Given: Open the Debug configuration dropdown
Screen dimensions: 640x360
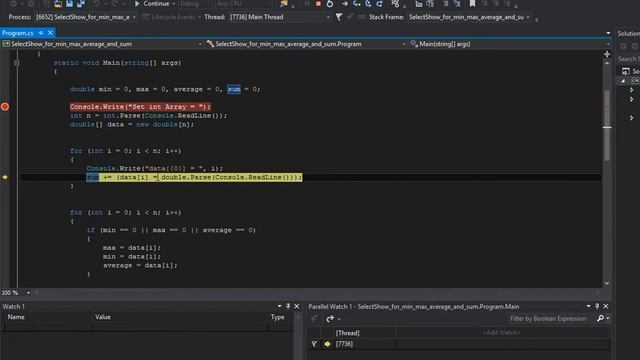Looking at the screenshot, I should pyautogui.click(x=195, y=4).
